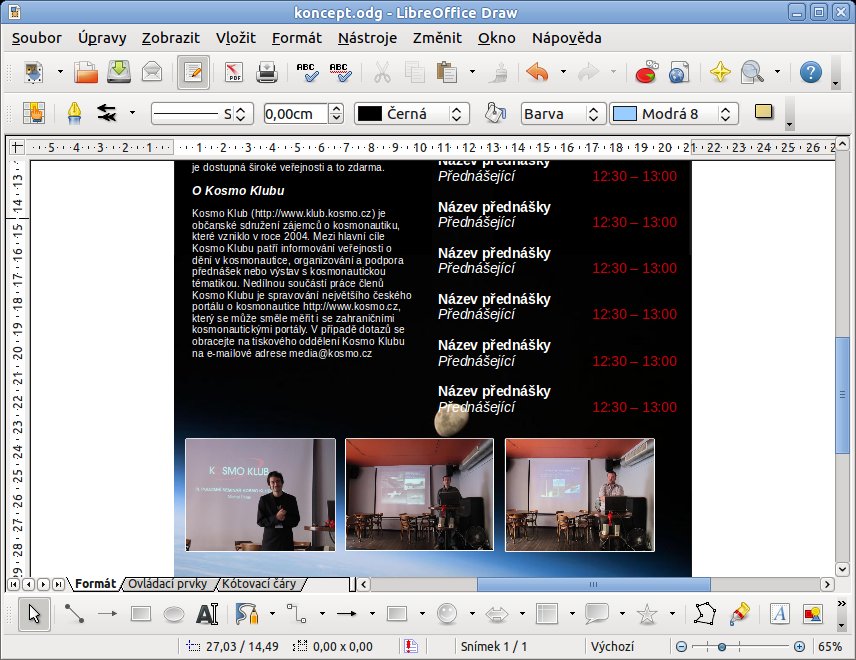
Task: Toggle Edit File mode
Action: [193, 72]
